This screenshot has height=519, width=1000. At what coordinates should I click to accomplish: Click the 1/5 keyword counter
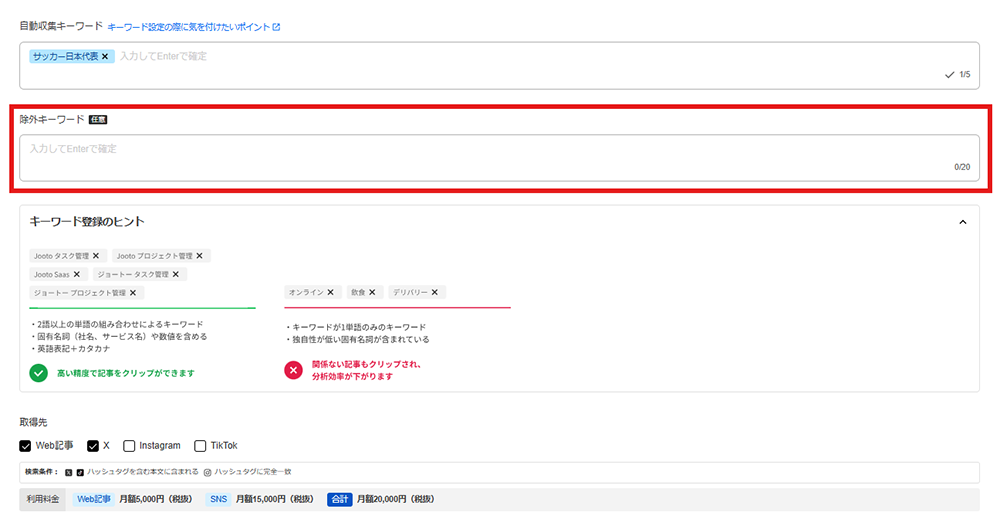coord(964,75)
